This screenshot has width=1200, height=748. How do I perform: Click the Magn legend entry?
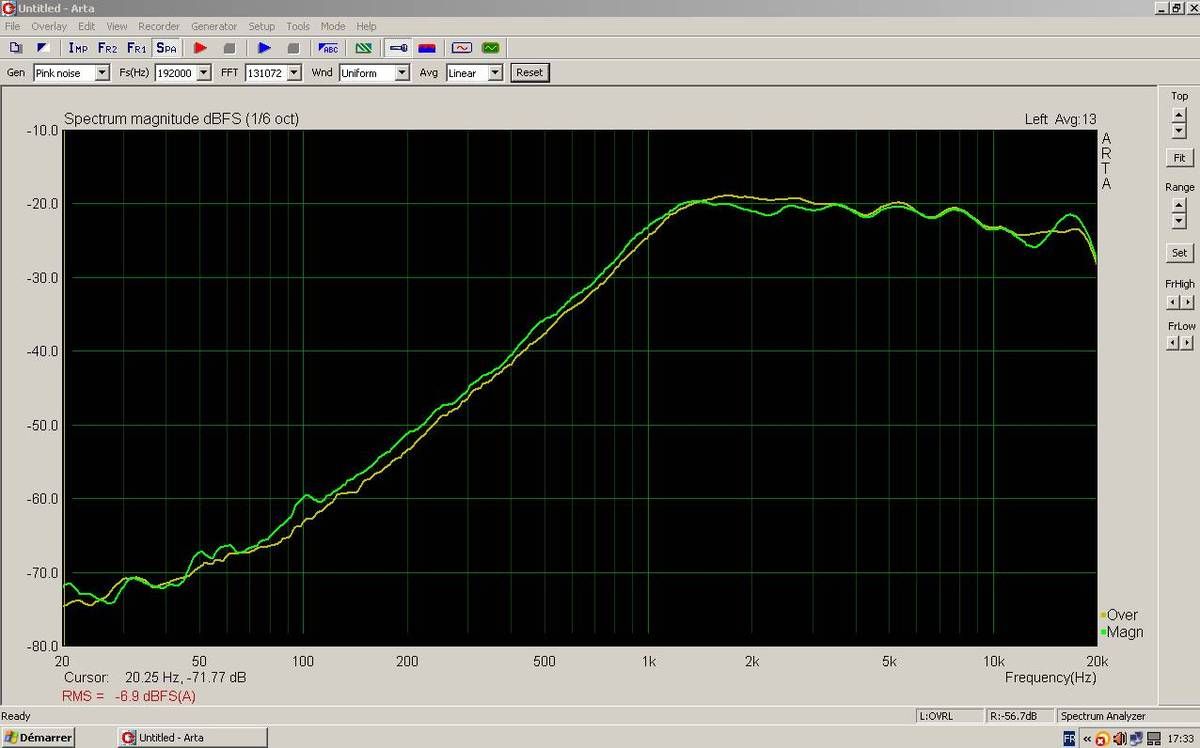(1122, 632)
